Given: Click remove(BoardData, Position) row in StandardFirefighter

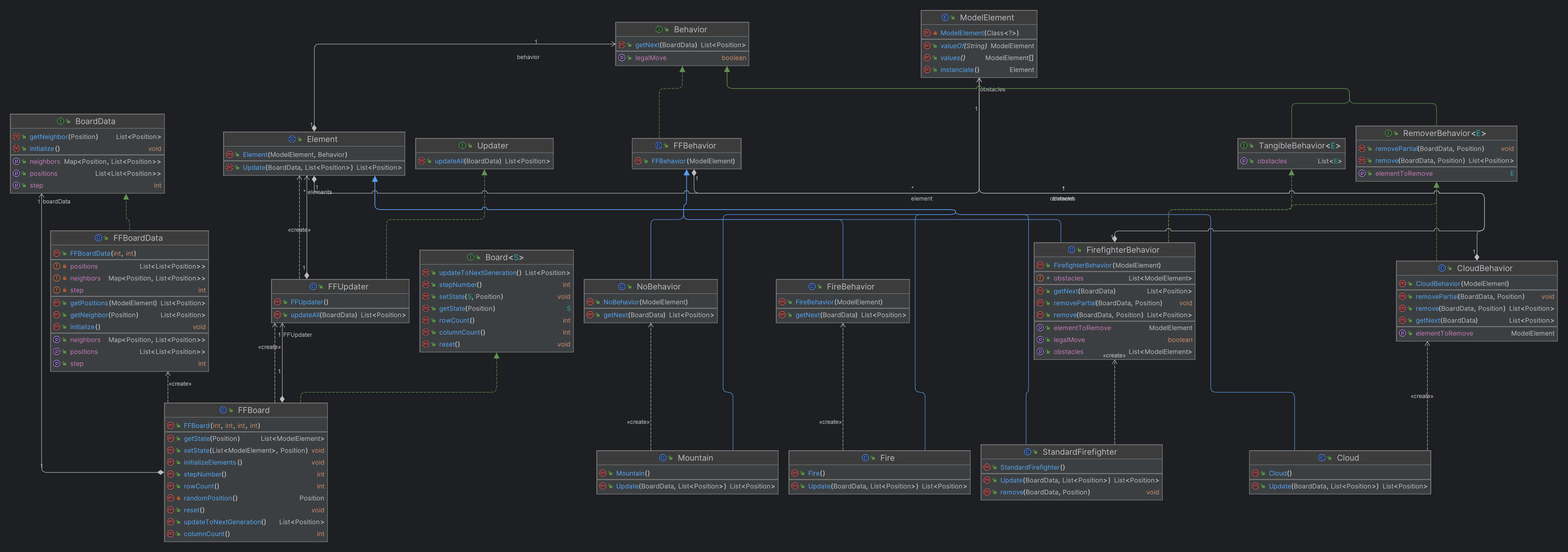Looking at the screenshot, I should [1071, 492].
